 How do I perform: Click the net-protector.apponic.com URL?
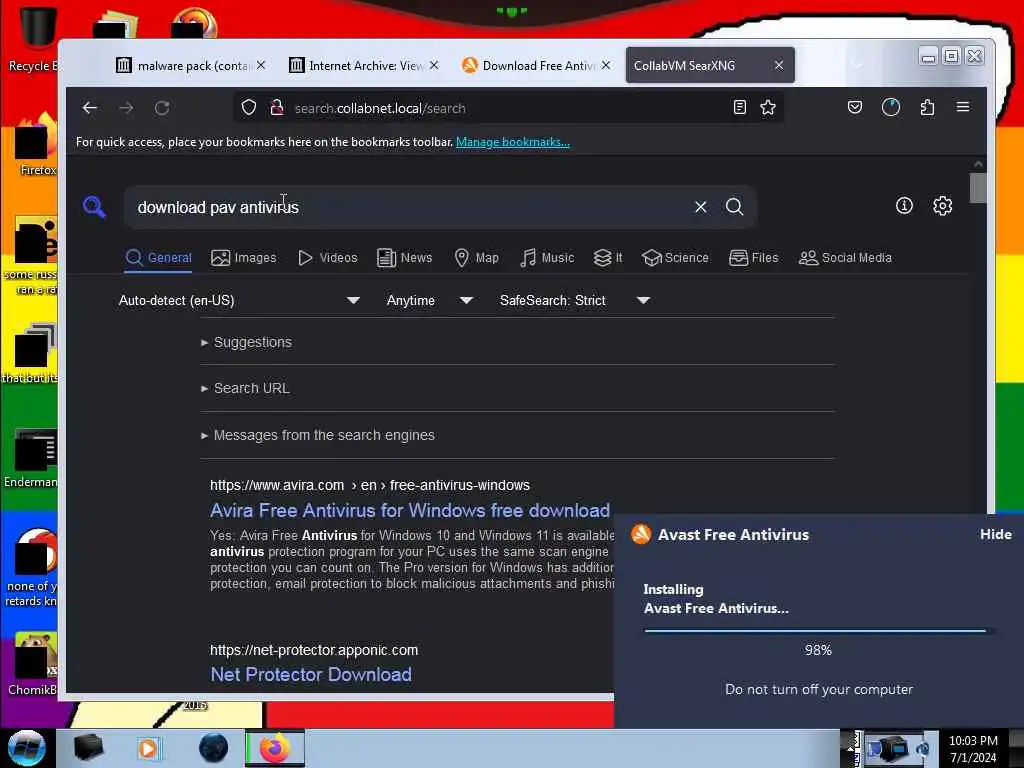313,650
